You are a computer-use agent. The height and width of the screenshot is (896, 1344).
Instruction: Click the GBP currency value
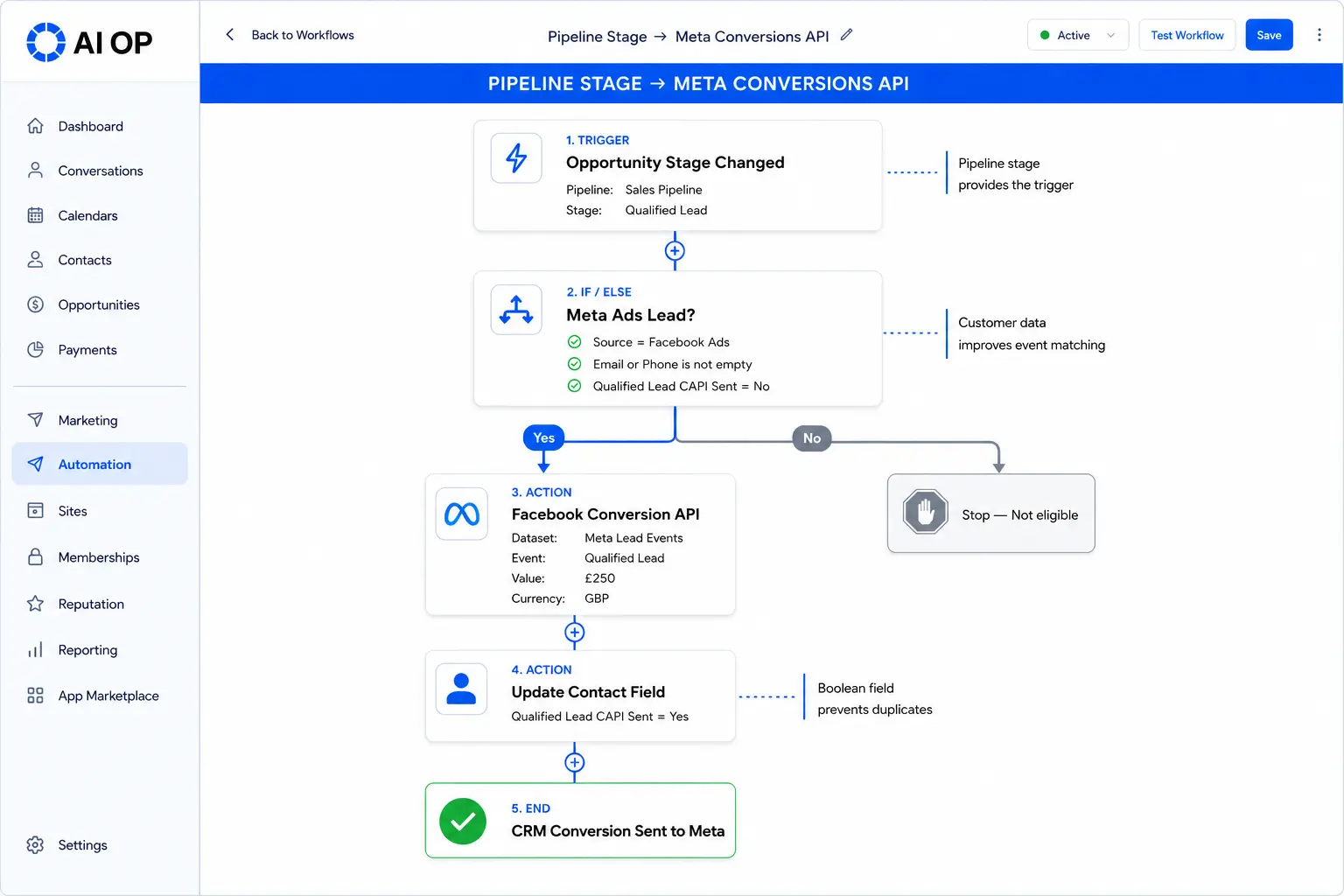pos(597,598)
